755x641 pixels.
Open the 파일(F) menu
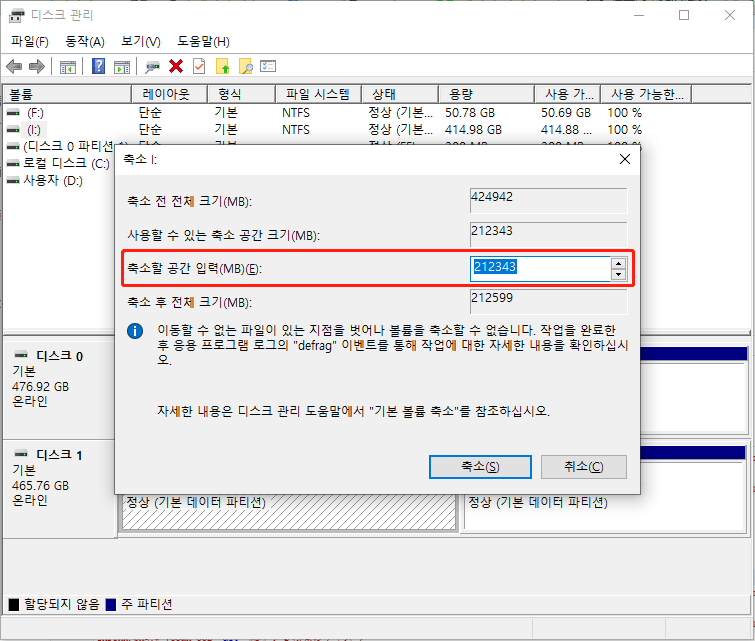click(30, 41)
